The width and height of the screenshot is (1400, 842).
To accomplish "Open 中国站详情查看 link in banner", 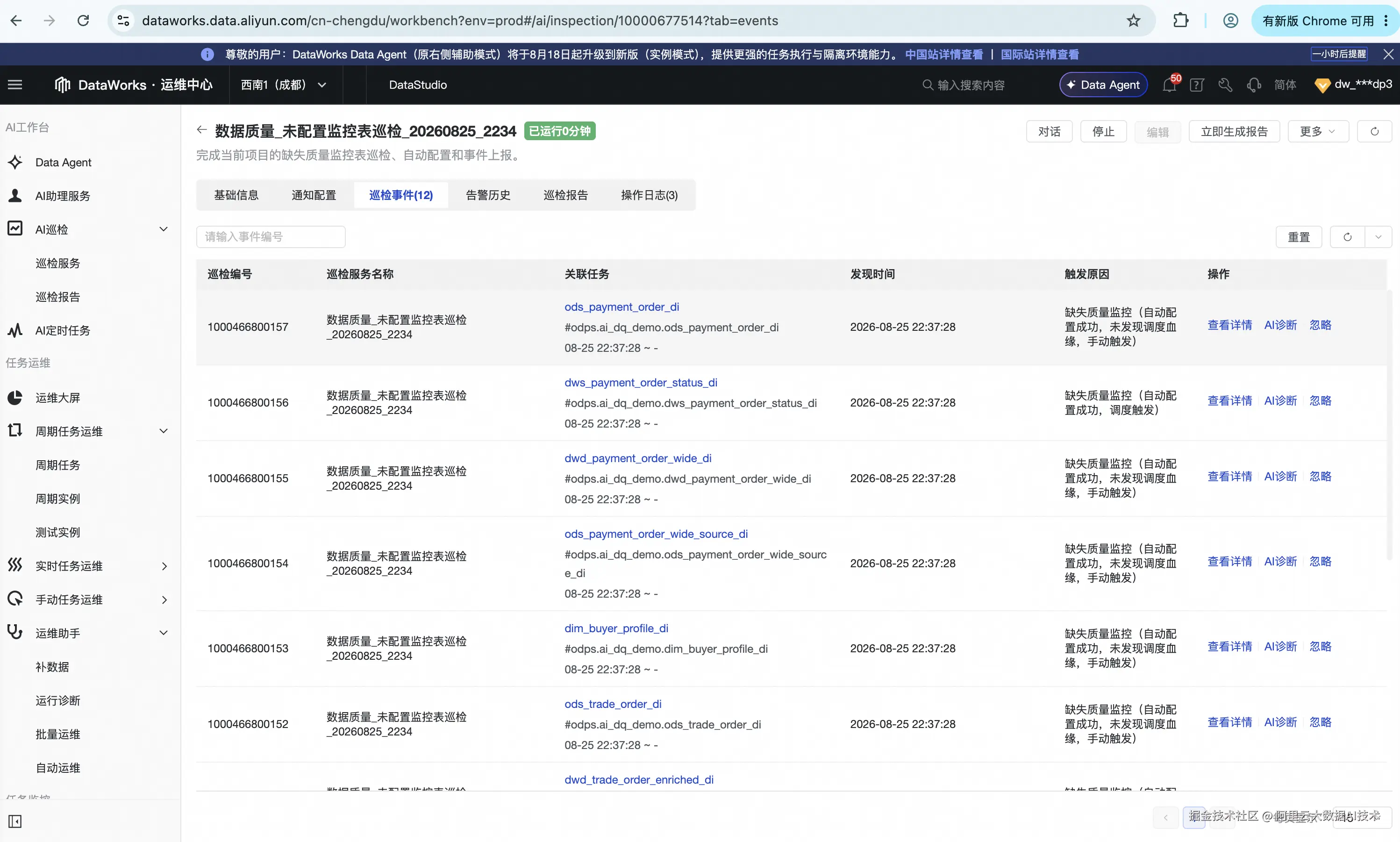I will 944,55.
